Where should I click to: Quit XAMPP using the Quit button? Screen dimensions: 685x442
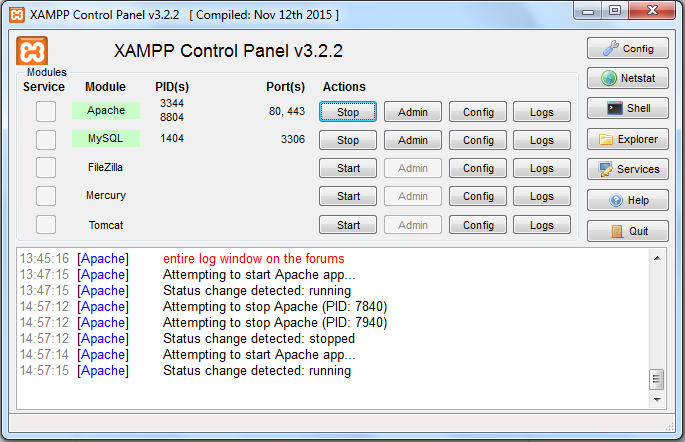pos(627,231)
